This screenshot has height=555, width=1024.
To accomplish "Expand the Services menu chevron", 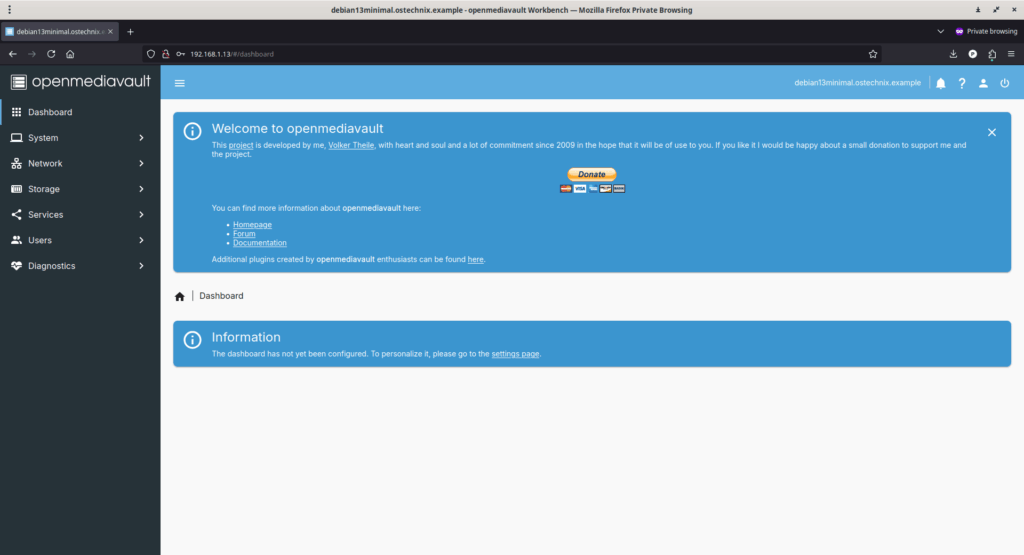I will pos(141,214).
